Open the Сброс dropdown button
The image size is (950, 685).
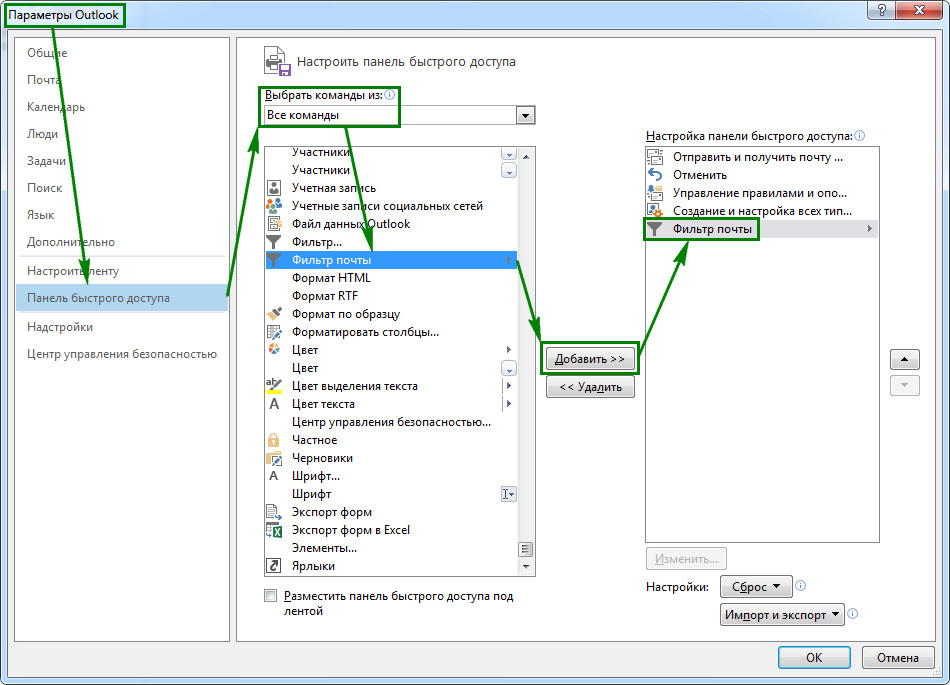[756, 586]
